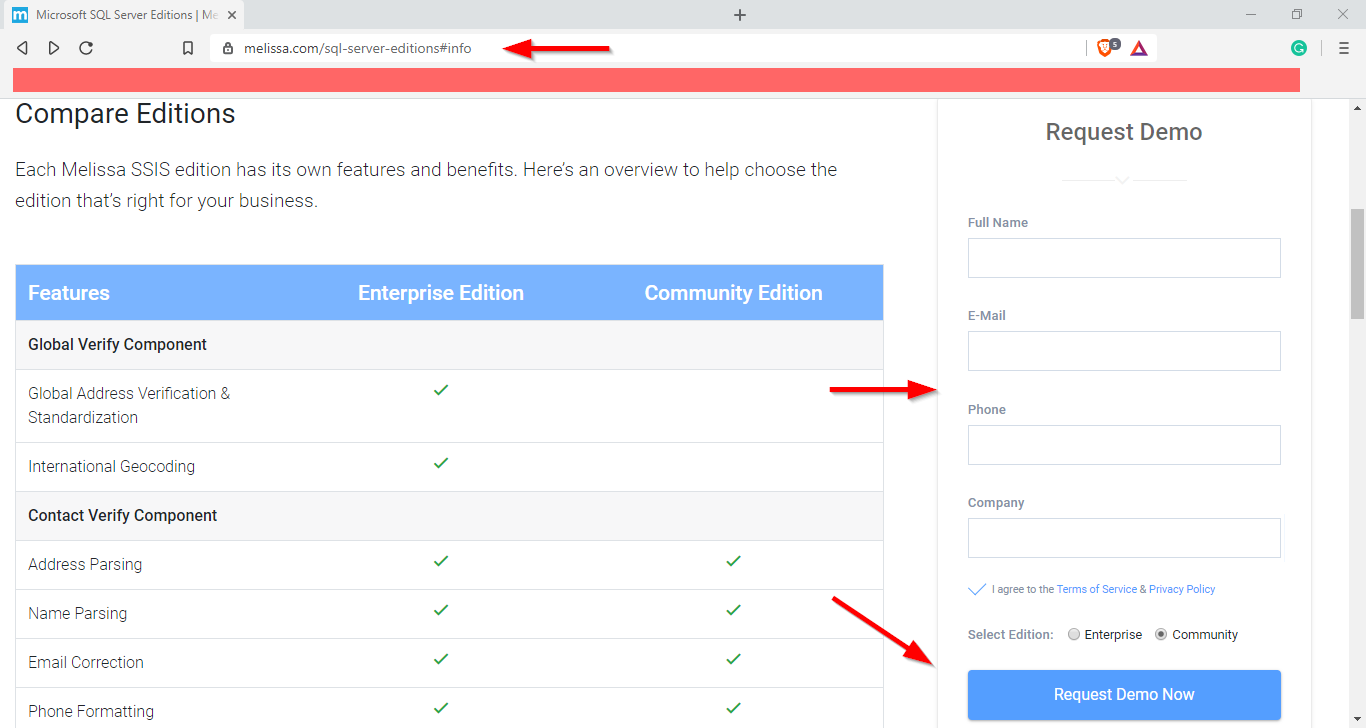View site security lock info
This screenshot has height=728, width=1366.
(x=228, y=48)
